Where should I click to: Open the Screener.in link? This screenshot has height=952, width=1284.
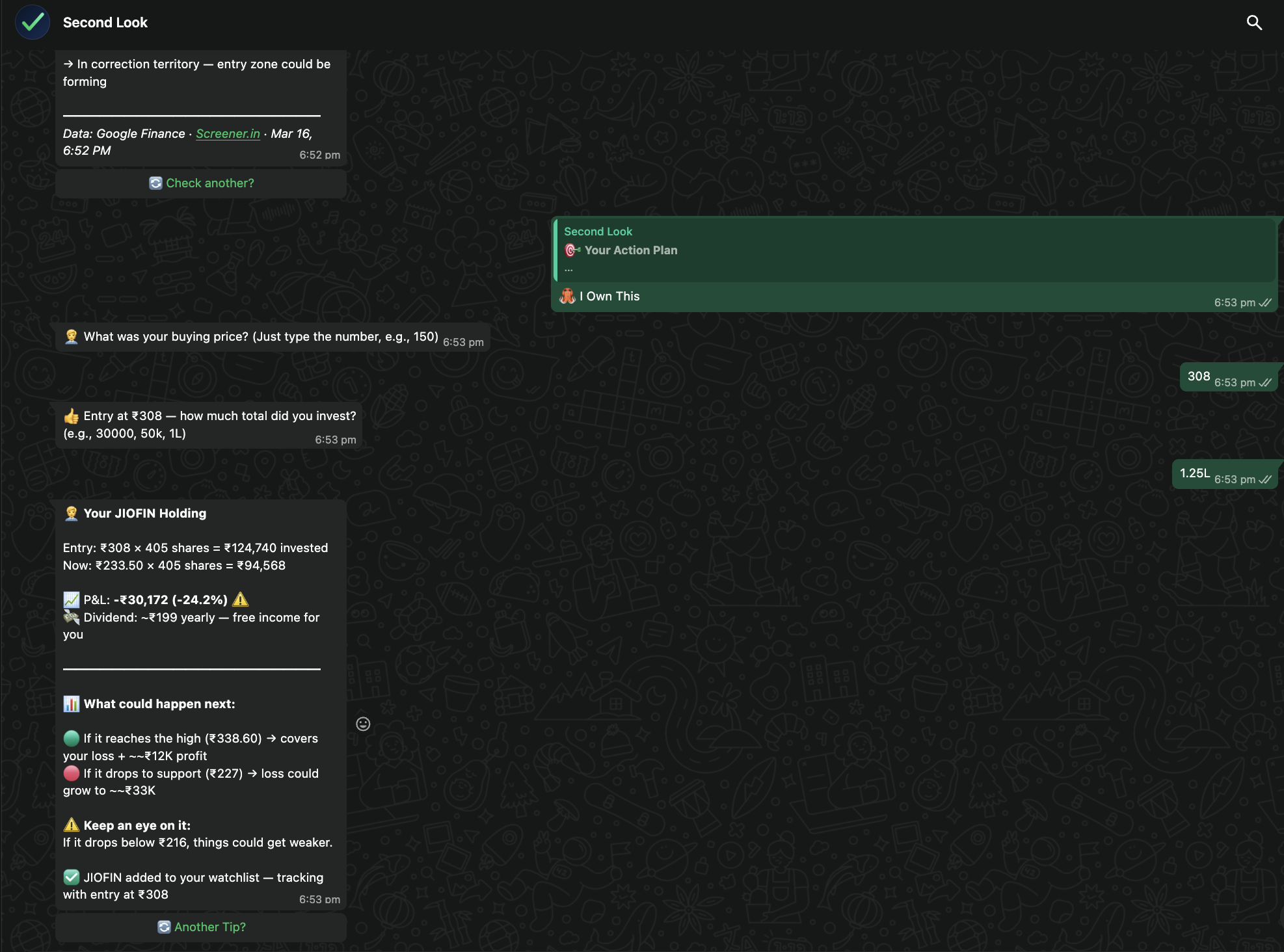click(x=228, y=133)
